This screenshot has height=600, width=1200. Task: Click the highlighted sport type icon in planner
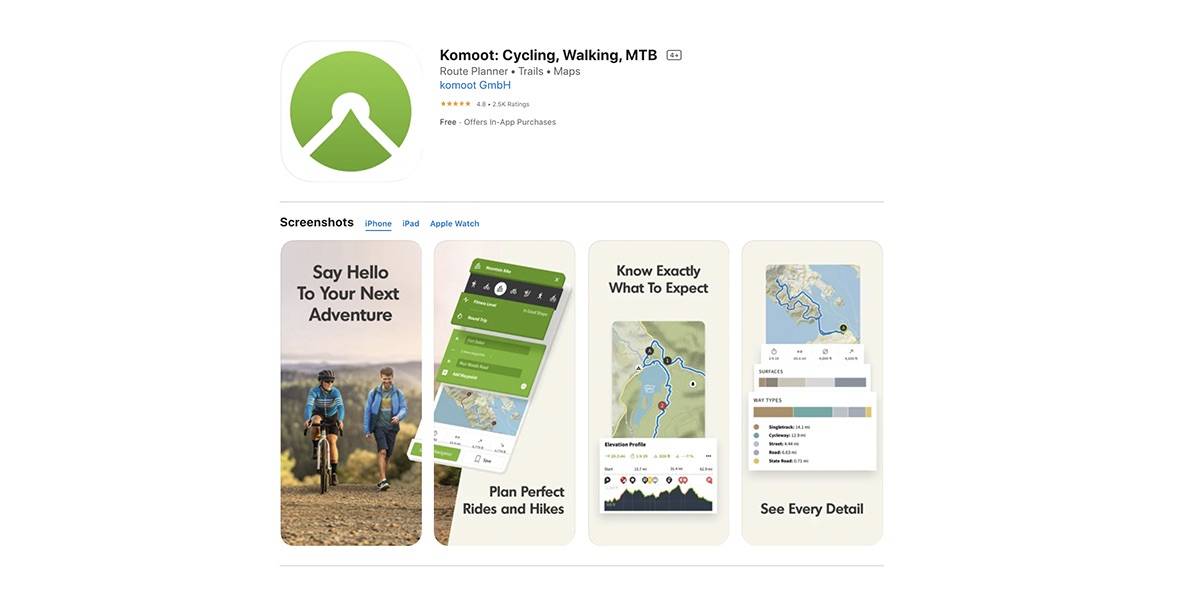point(501,288)
